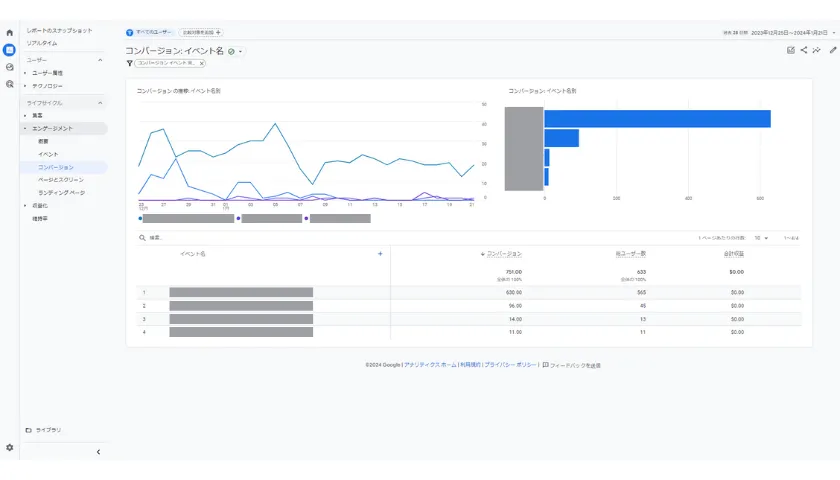Click 比較対象を追加 button
The width and height of the screenshot is (840, 480).
(201, 32)
